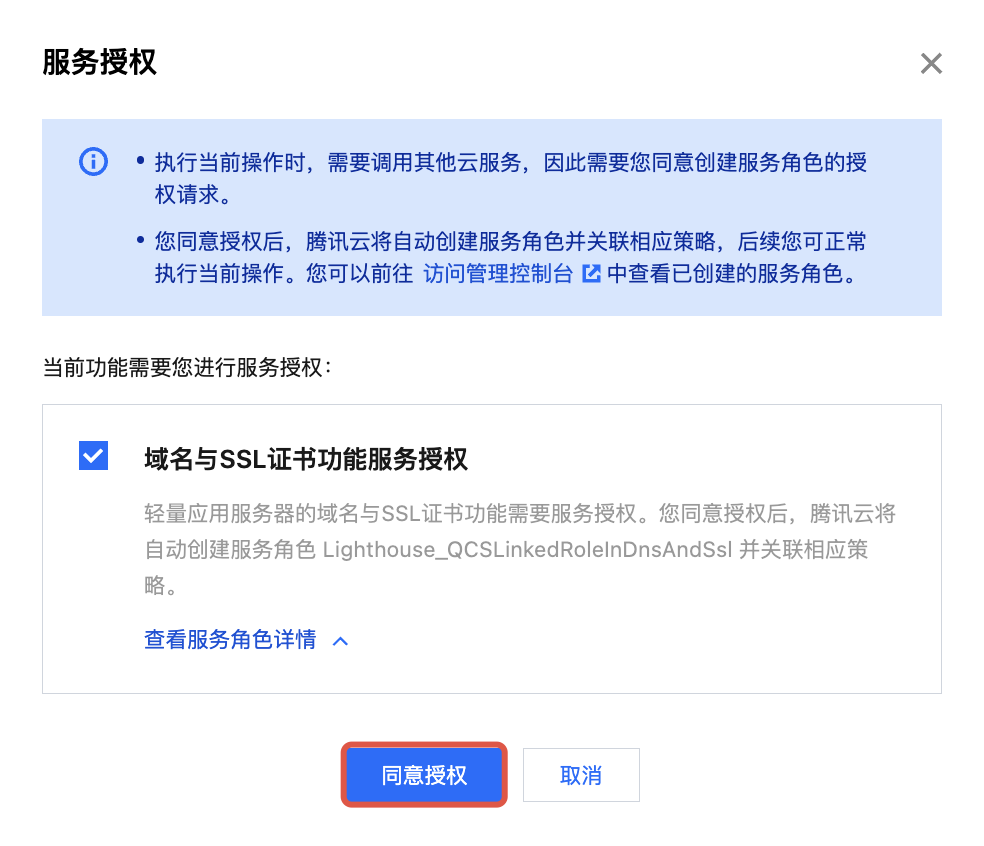Close the 服务授权 dialog with the X icon
This screenshot has height=846, width=984.
coord(931,63)
